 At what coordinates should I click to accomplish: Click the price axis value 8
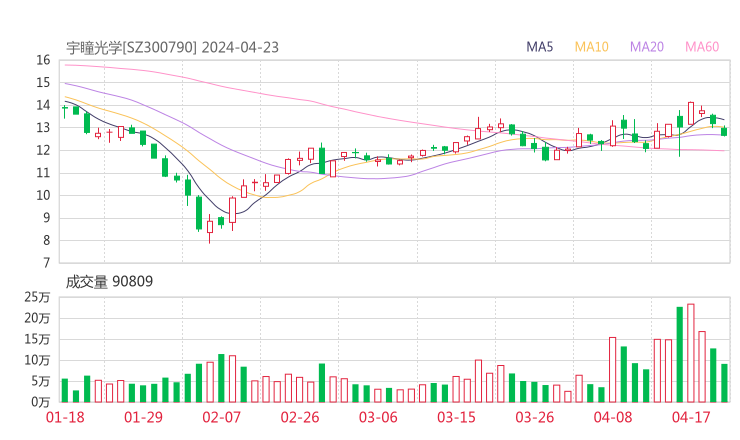(46, 241)
